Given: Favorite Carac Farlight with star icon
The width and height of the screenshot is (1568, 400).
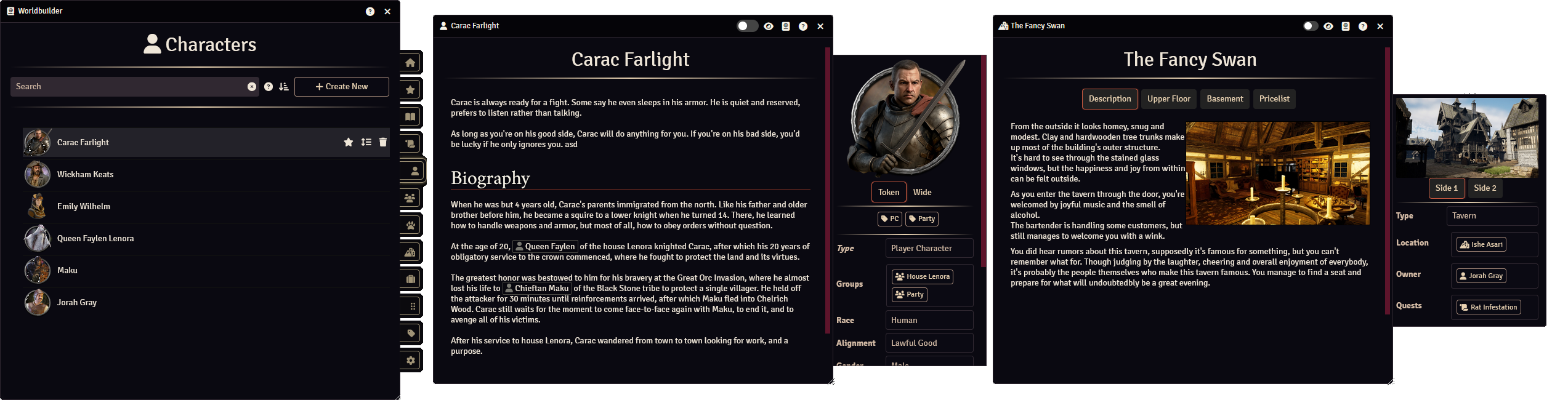Looking at the screenshot, I should [x=349, y=142].
